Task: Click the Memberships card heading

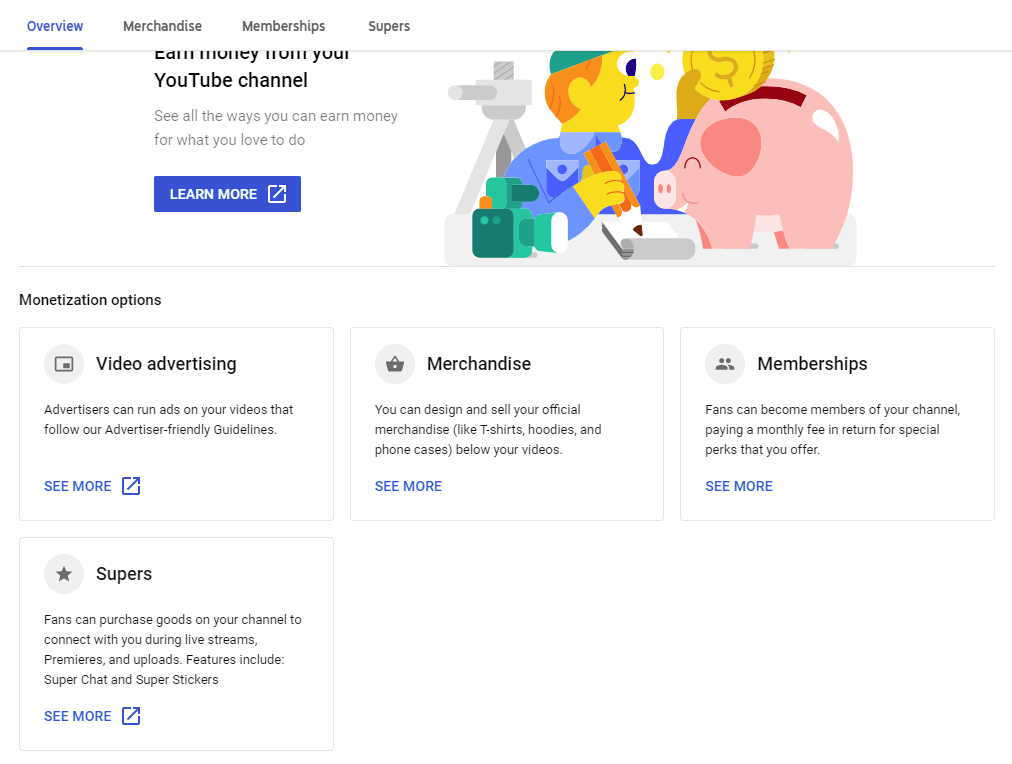Action: pos(813,364)
